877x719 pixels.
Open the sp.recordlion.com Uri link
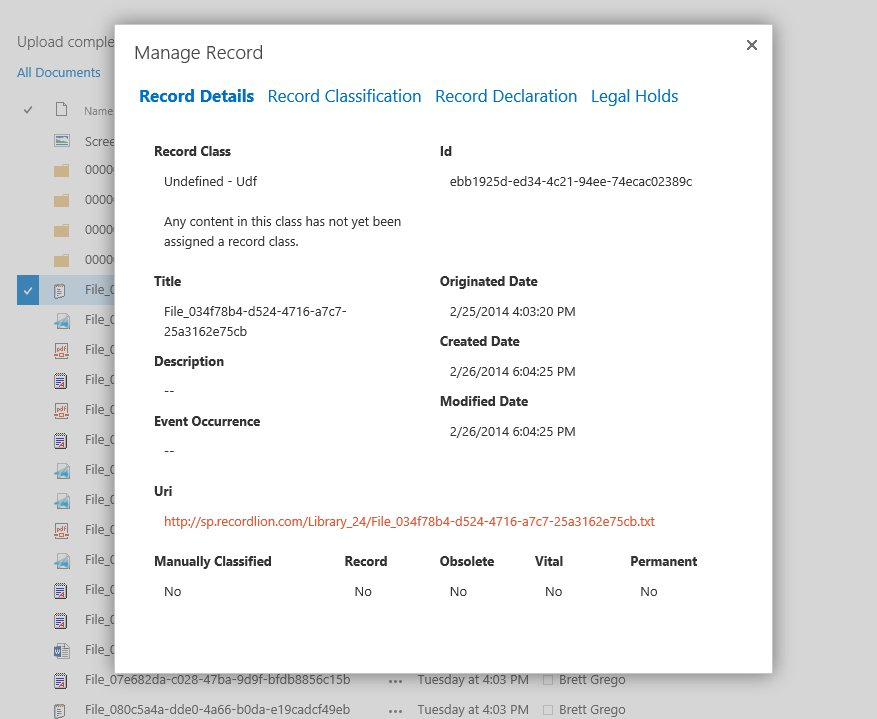pyautogui.click(x=409, y=521)
